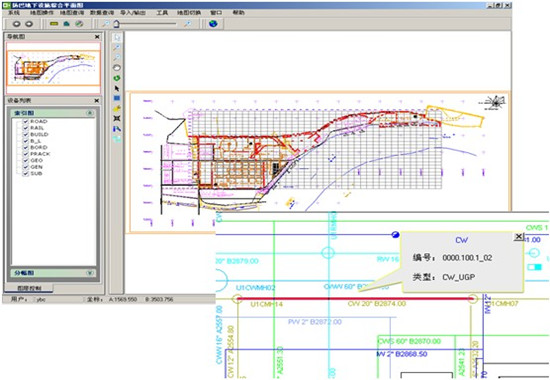Viewport: 550px width, 380px height.
Task: Select the ellipse tool in vertical toolbar
Action: (117, 68)
